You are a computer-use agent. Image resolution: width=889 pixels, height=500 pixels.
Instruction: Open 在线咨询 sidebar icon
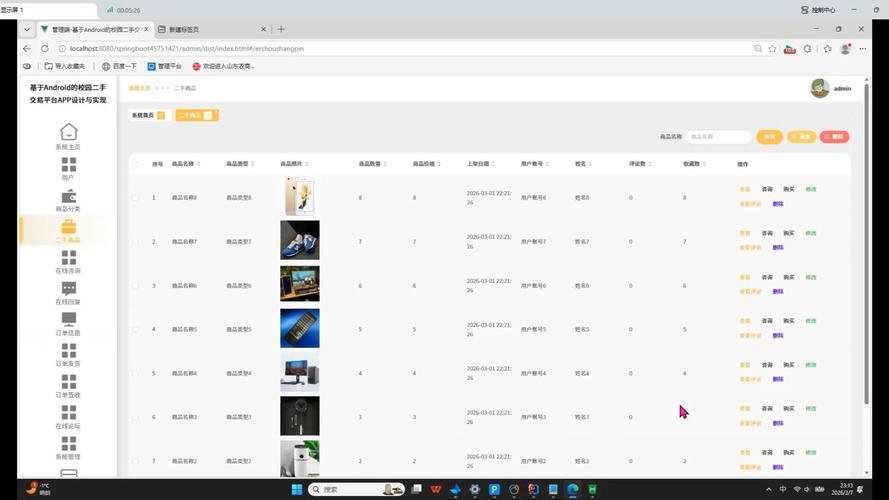pos(69,258)
